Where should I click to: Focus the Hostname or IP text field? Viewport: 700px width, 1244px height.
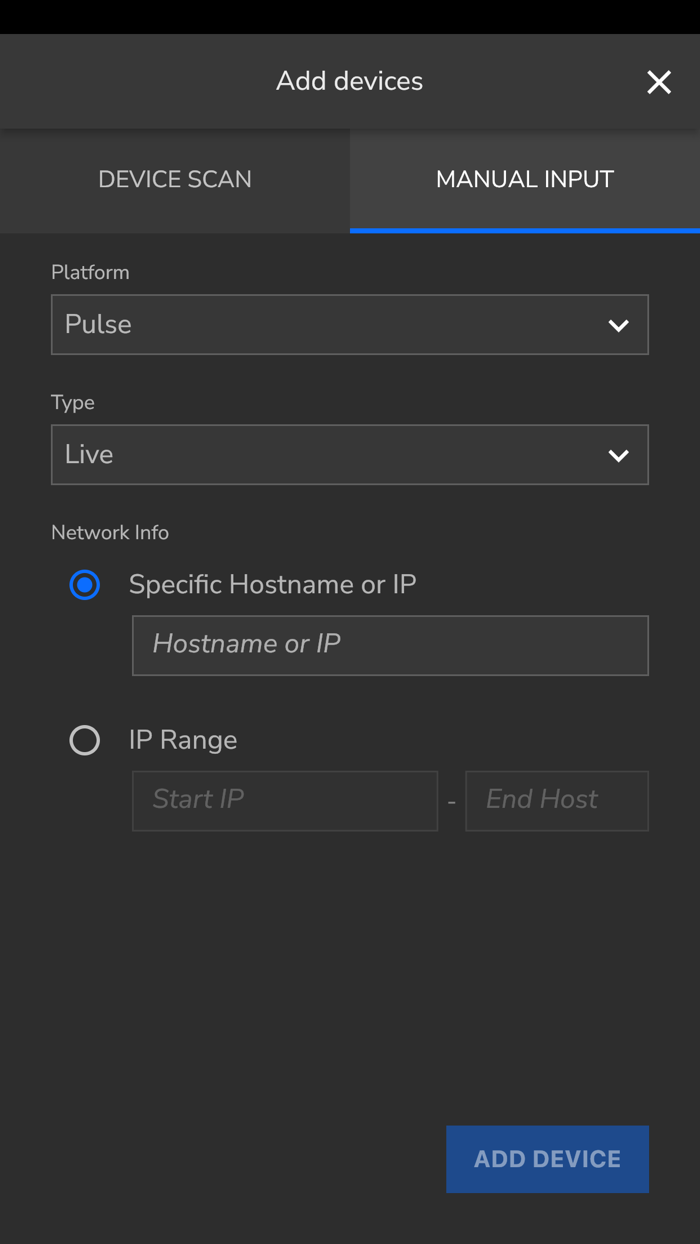coord(390,645)
